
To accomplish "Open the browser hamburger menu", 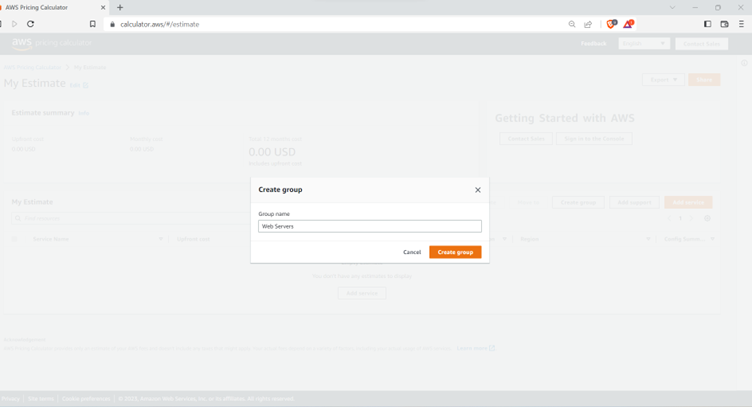I will [x=741, y=24].
